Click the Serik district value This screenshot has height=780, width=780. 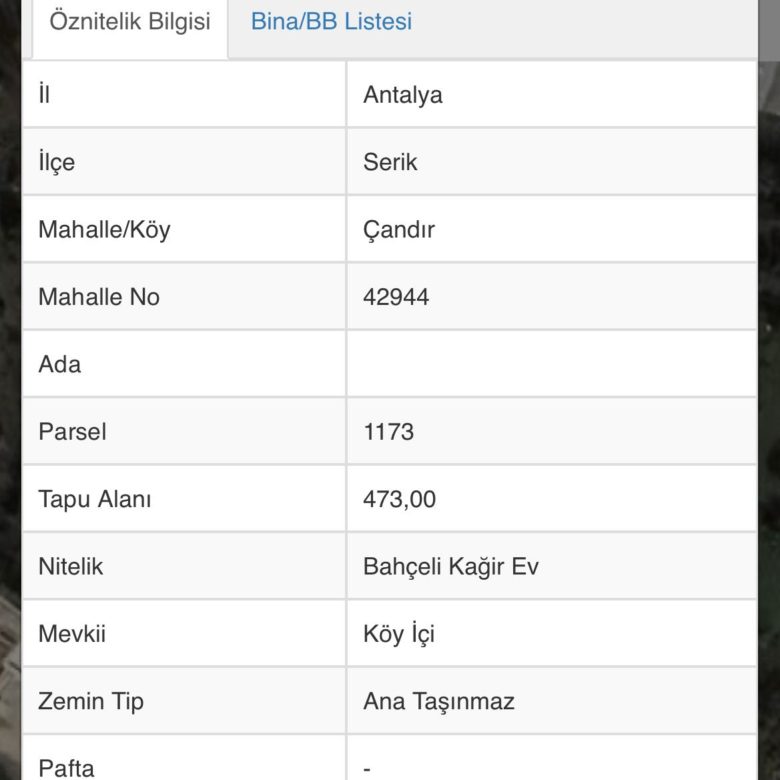pos(390,162)
